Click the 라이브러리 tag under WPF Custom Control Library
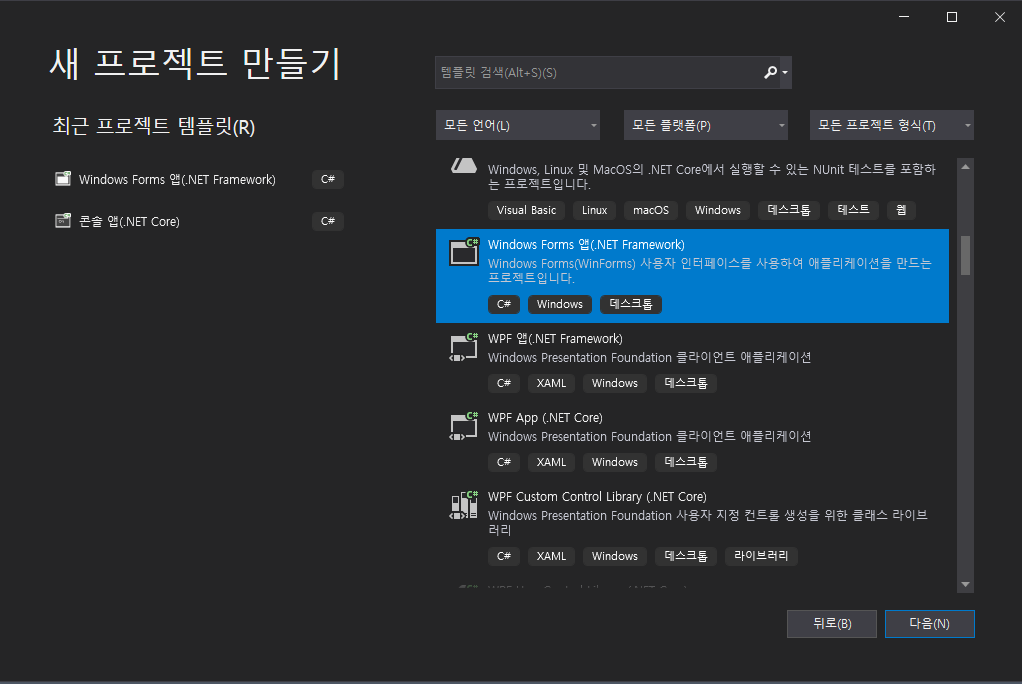This screenshot has width=1022, height=684. 761,556
